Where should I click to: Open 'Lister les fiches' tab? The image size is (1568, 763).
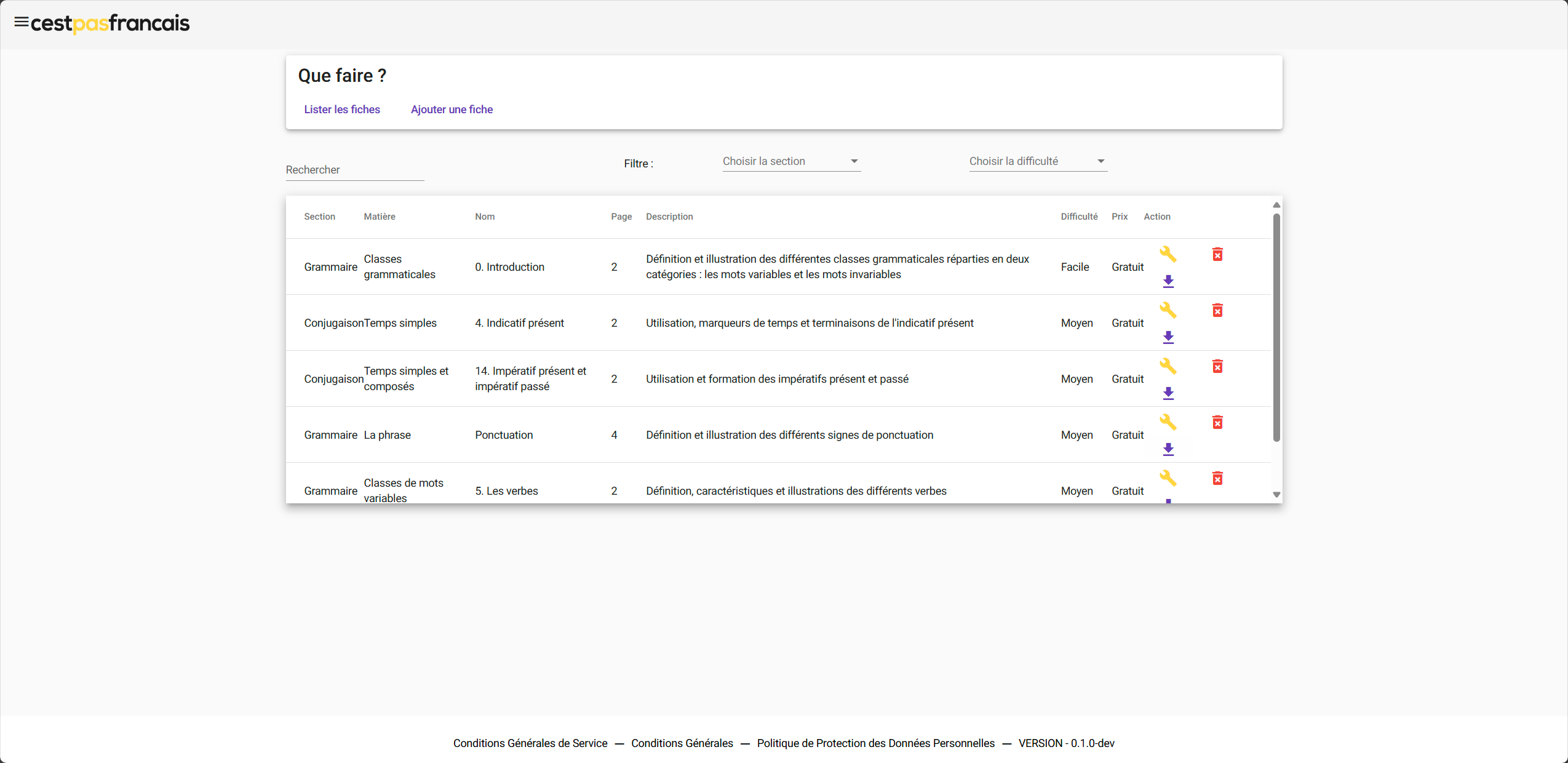pos(342,110)
